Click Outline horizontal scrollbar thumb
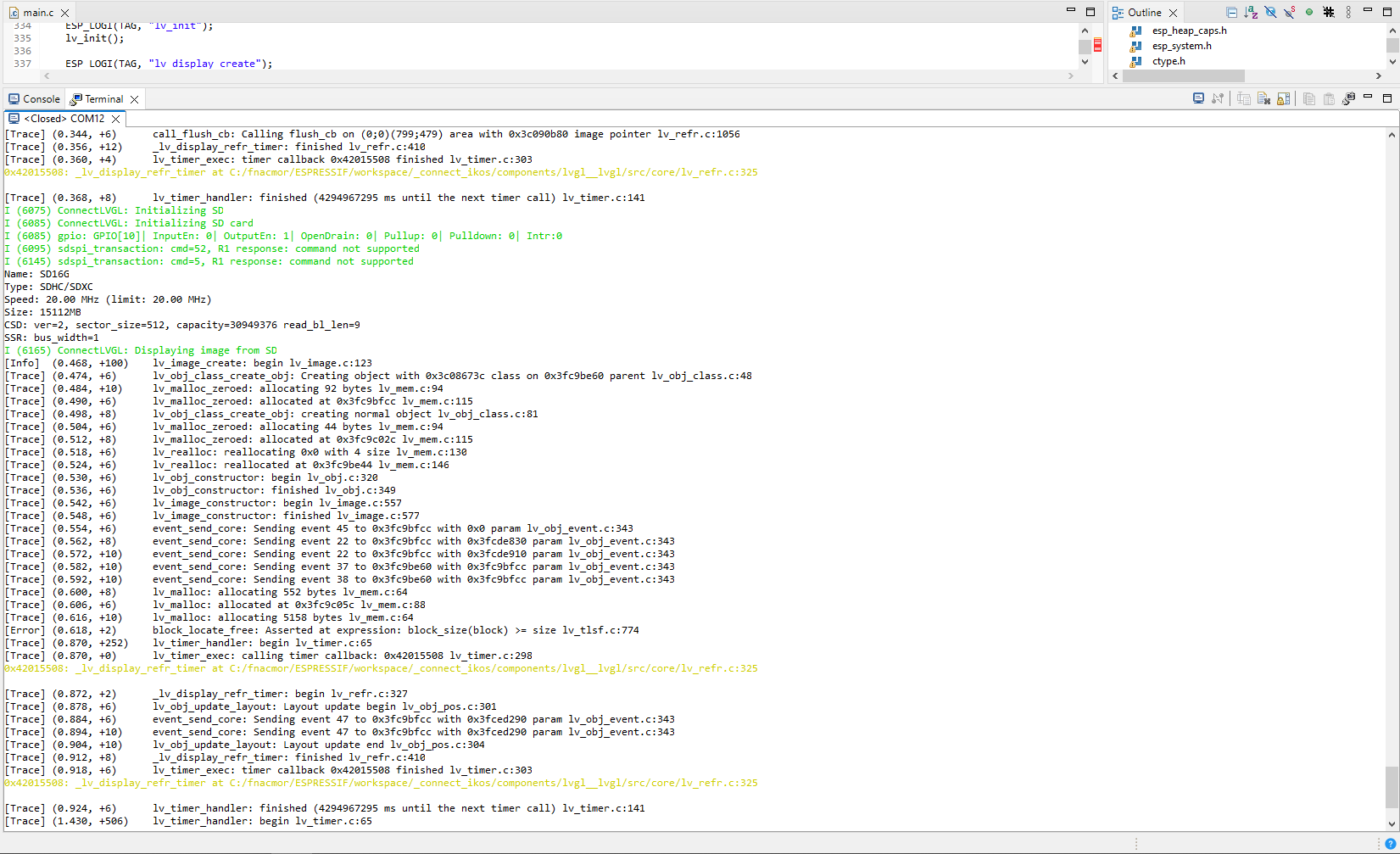 tap(1184, 75)
